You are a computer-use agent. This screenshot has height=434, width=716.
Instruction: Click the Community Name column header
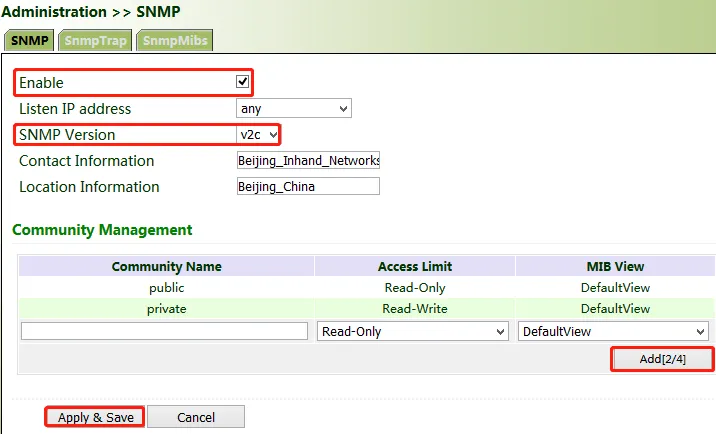point(167,266)
